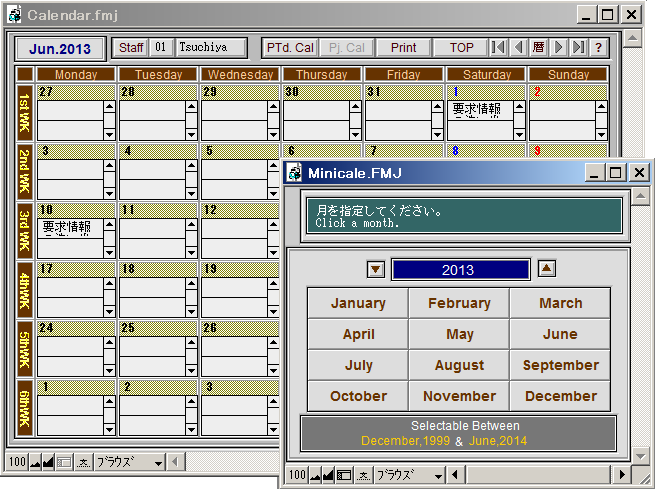Click zoom level 100 in Minicale
The height and width of the screenshot is (489, 655).
[297, 475]
